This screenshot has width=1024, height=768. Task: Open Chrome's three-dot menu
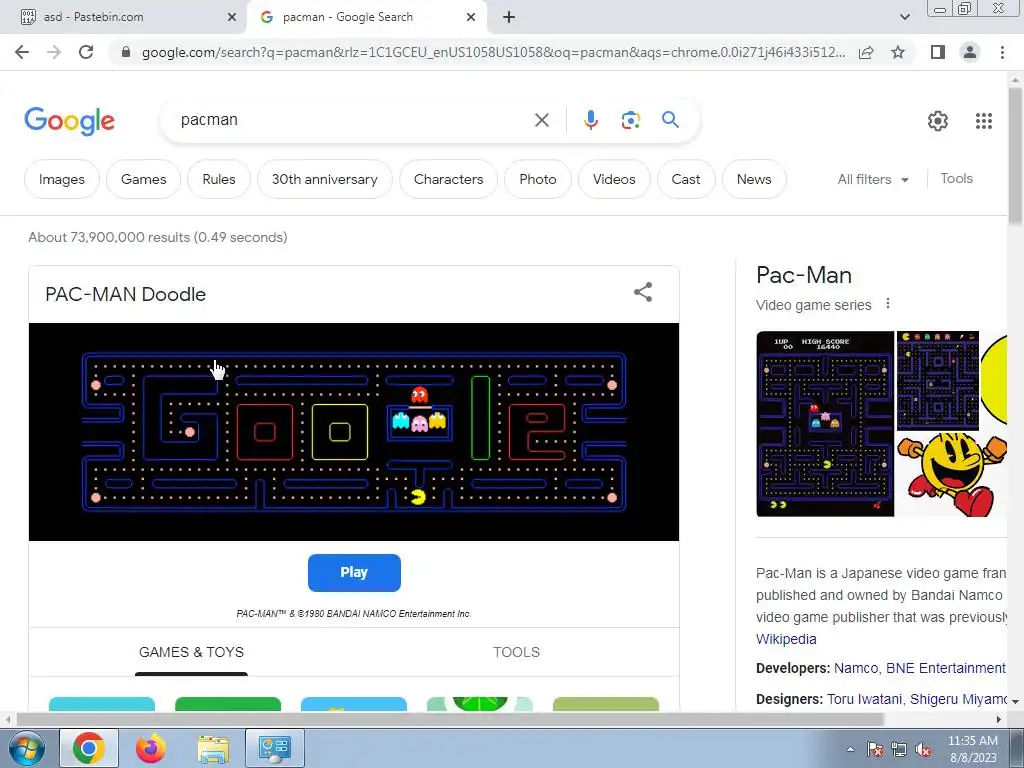click(x=1002, y=52)
